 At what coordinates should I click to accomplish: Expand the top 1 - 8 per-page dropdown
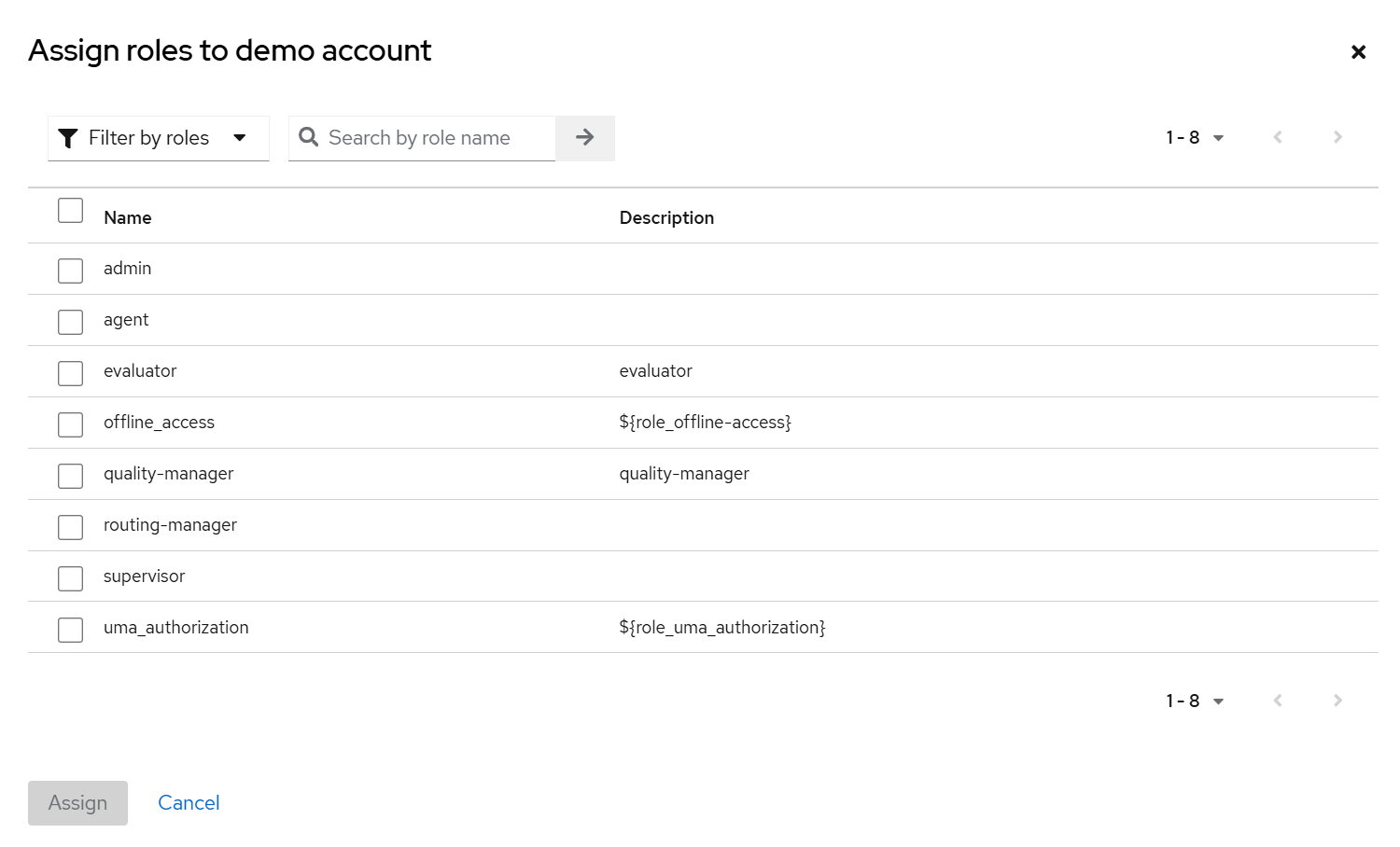coord(1195,138)
